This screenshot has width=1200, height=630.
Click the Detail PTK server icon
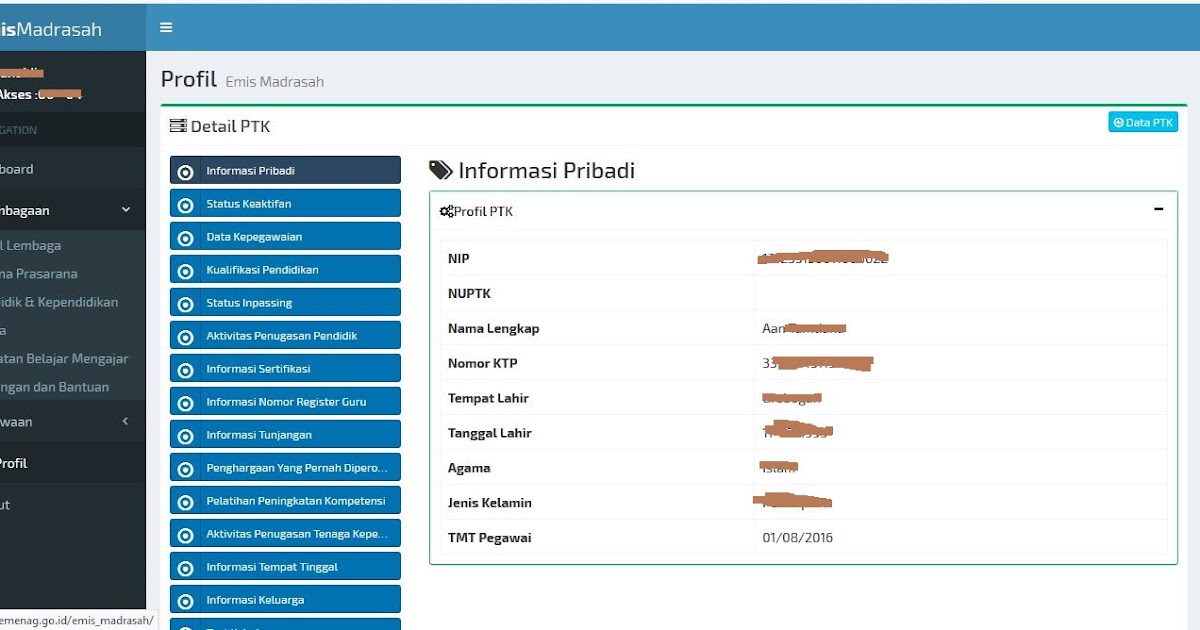[178, 126]
